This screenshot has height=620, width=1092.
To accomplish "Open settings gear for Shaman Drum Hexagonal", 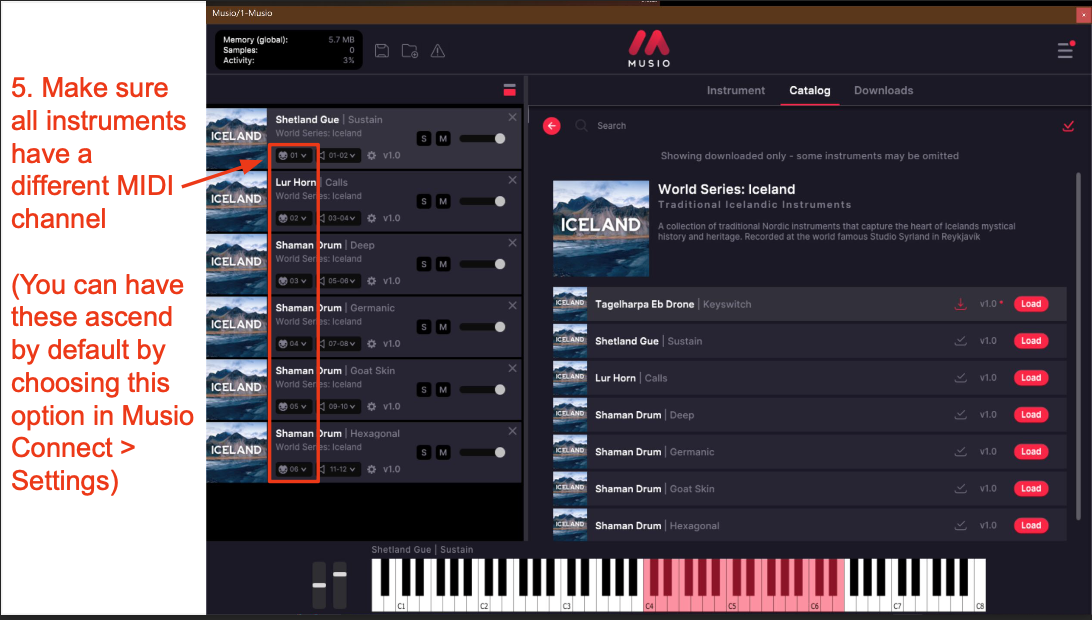I will (372, 469).
